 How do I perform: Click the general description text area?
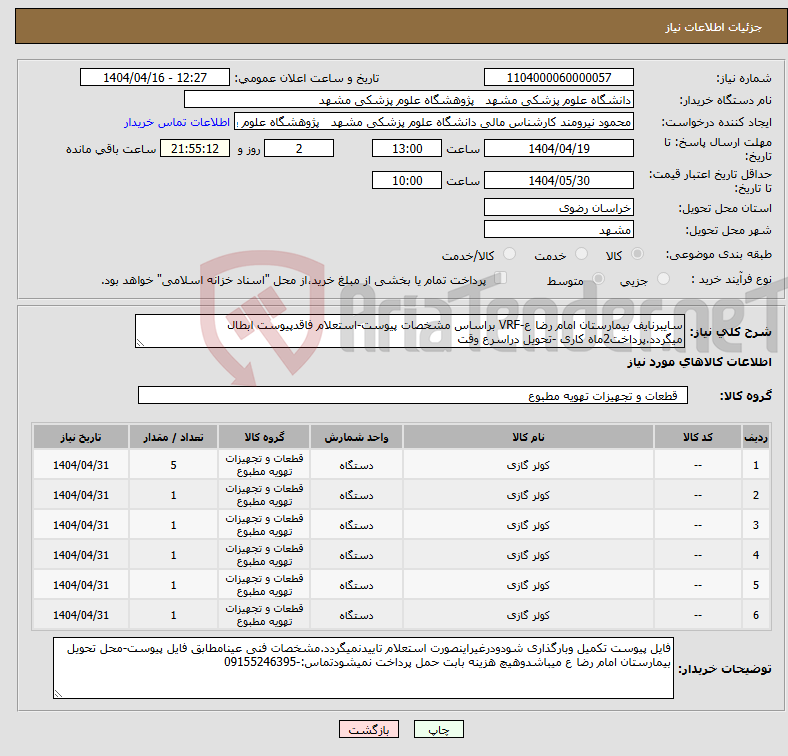(x=410, y=331)
